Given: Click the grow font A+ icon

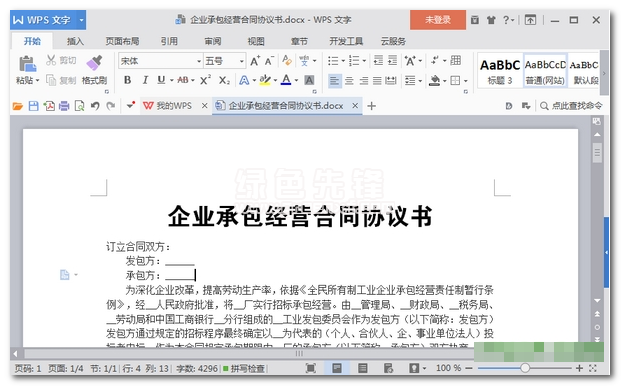Looking at the screenshot, I should 255,61.
